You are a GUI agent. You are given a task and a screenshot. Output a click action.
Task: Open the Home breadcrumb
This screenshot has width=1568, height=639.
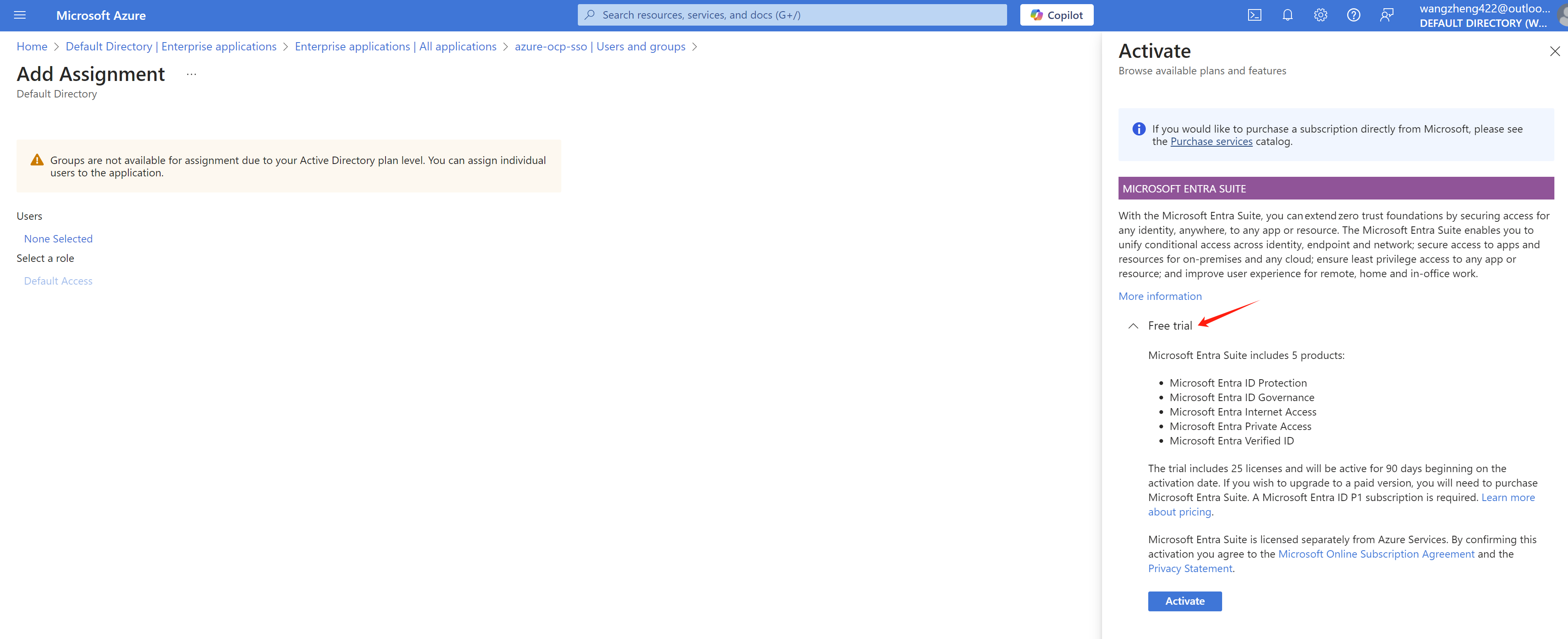pyautogui.click(x=32, y=46)
